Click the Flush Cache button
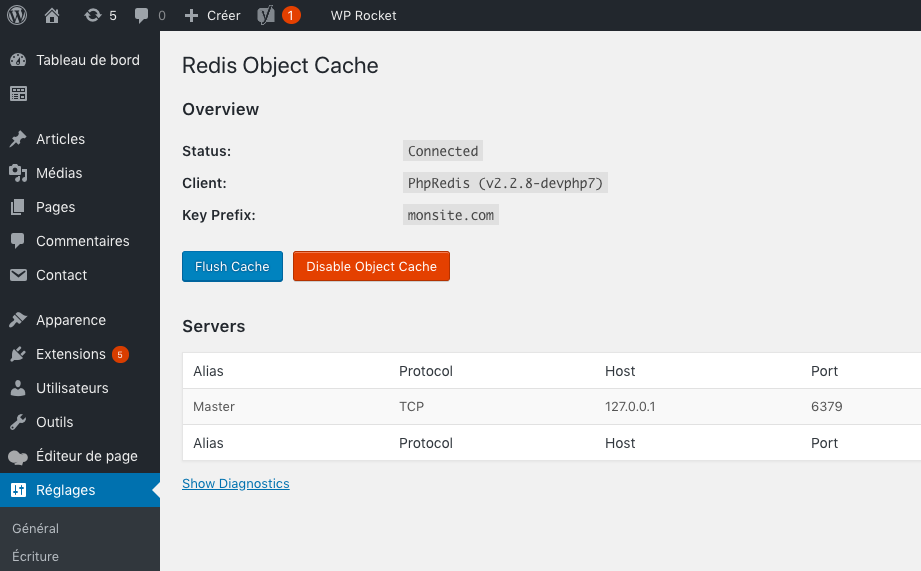 pyautogui.click(x=233, y=267)
